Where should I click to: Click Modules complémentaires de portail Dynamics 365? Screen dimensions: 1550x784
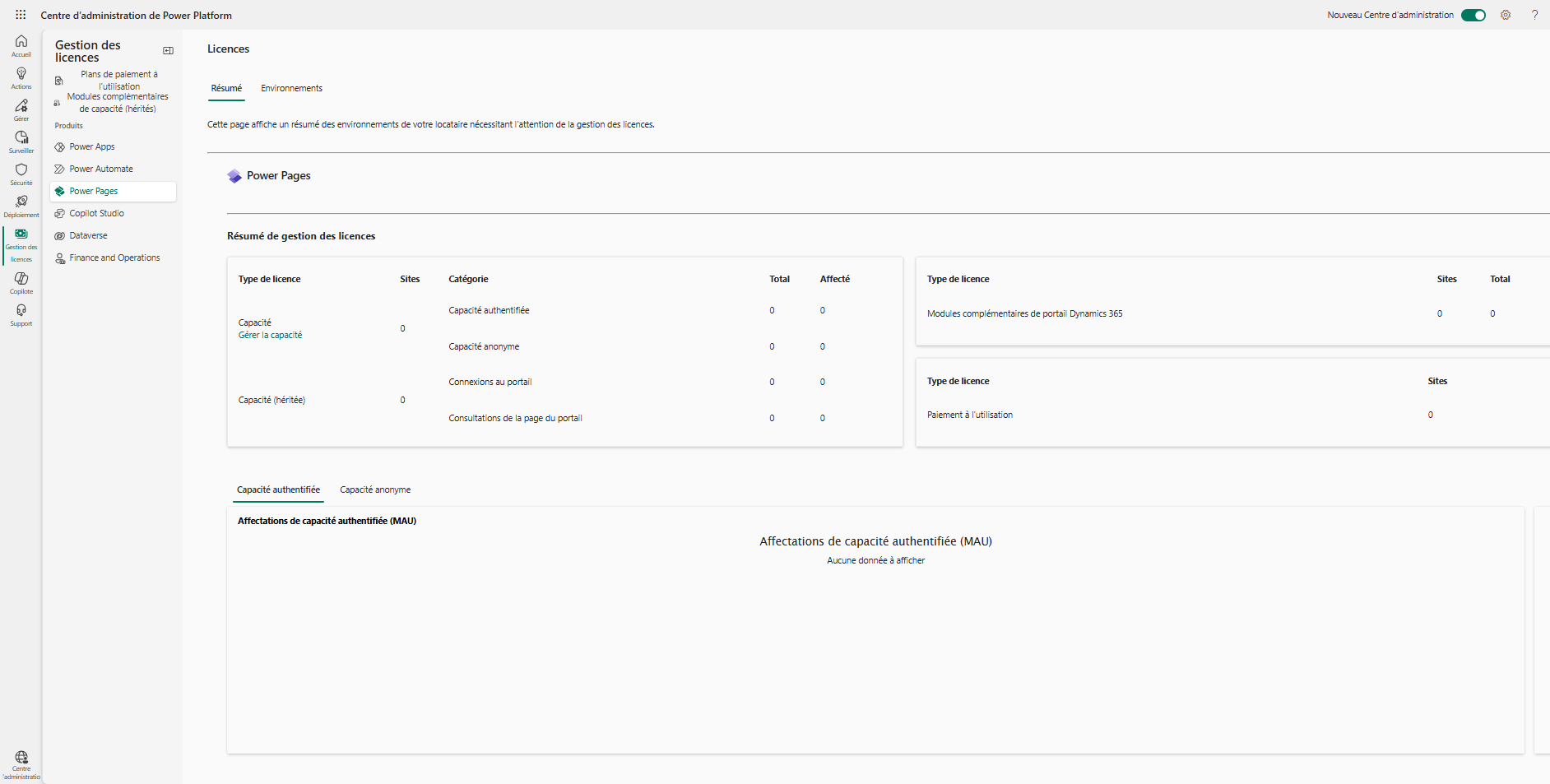point(1024,313)
